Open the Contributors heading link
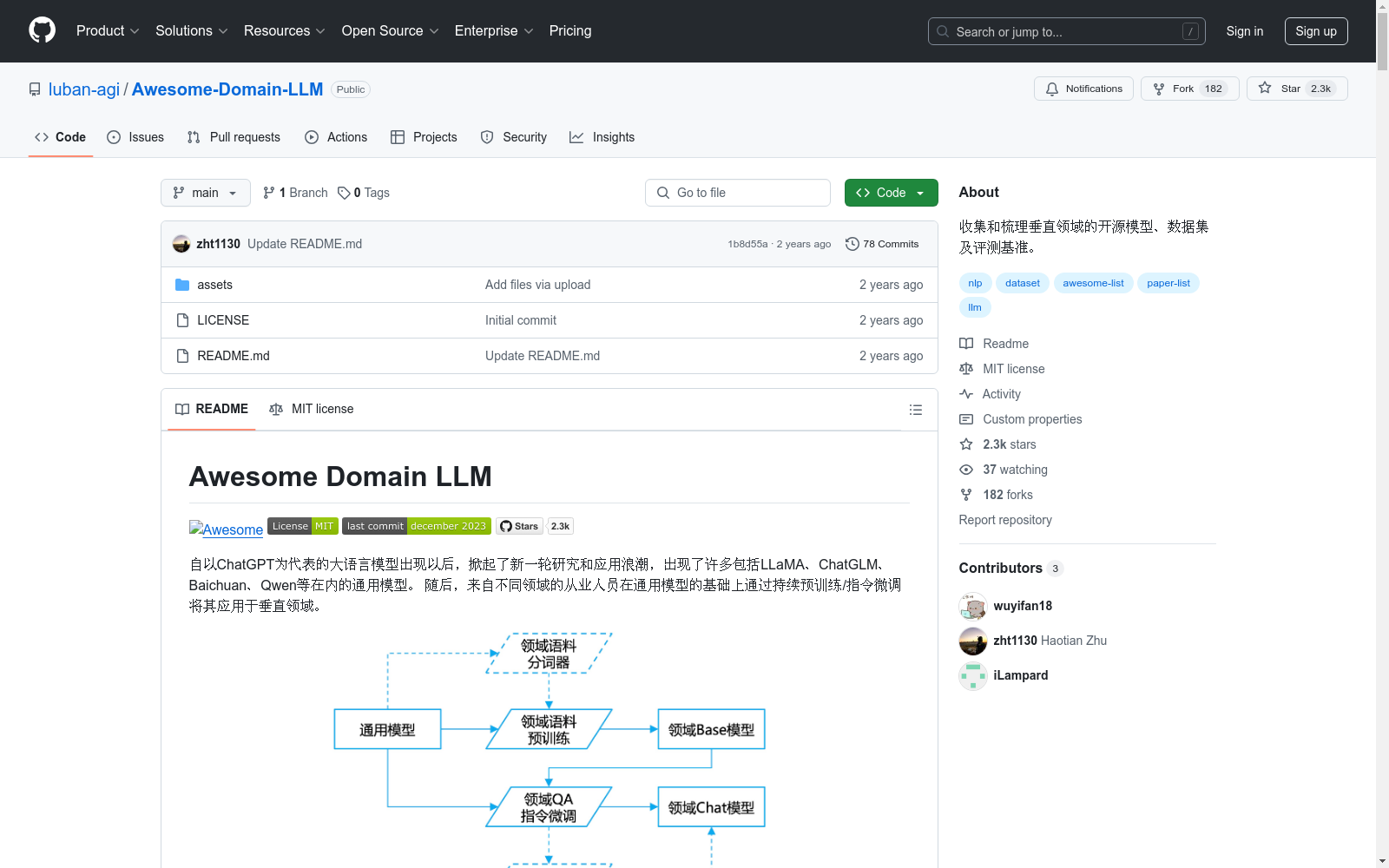This screenshot has width=1389, height=868. click(1010, 568)
